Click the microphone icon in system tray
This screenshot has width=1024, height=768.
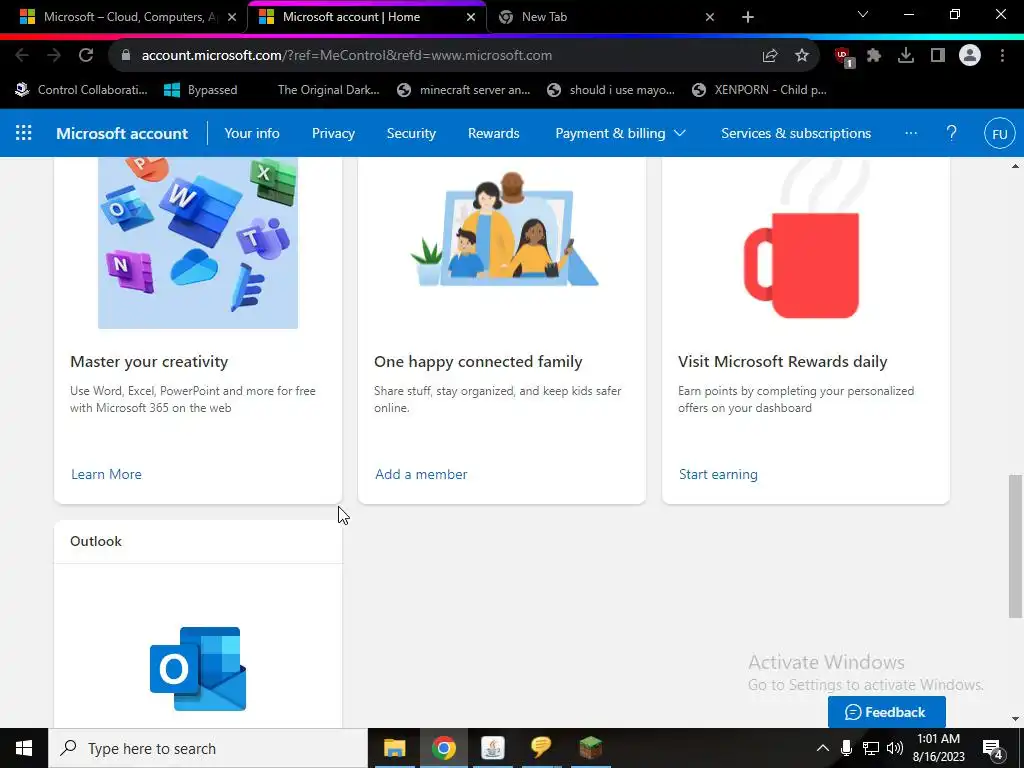[846, 748]
